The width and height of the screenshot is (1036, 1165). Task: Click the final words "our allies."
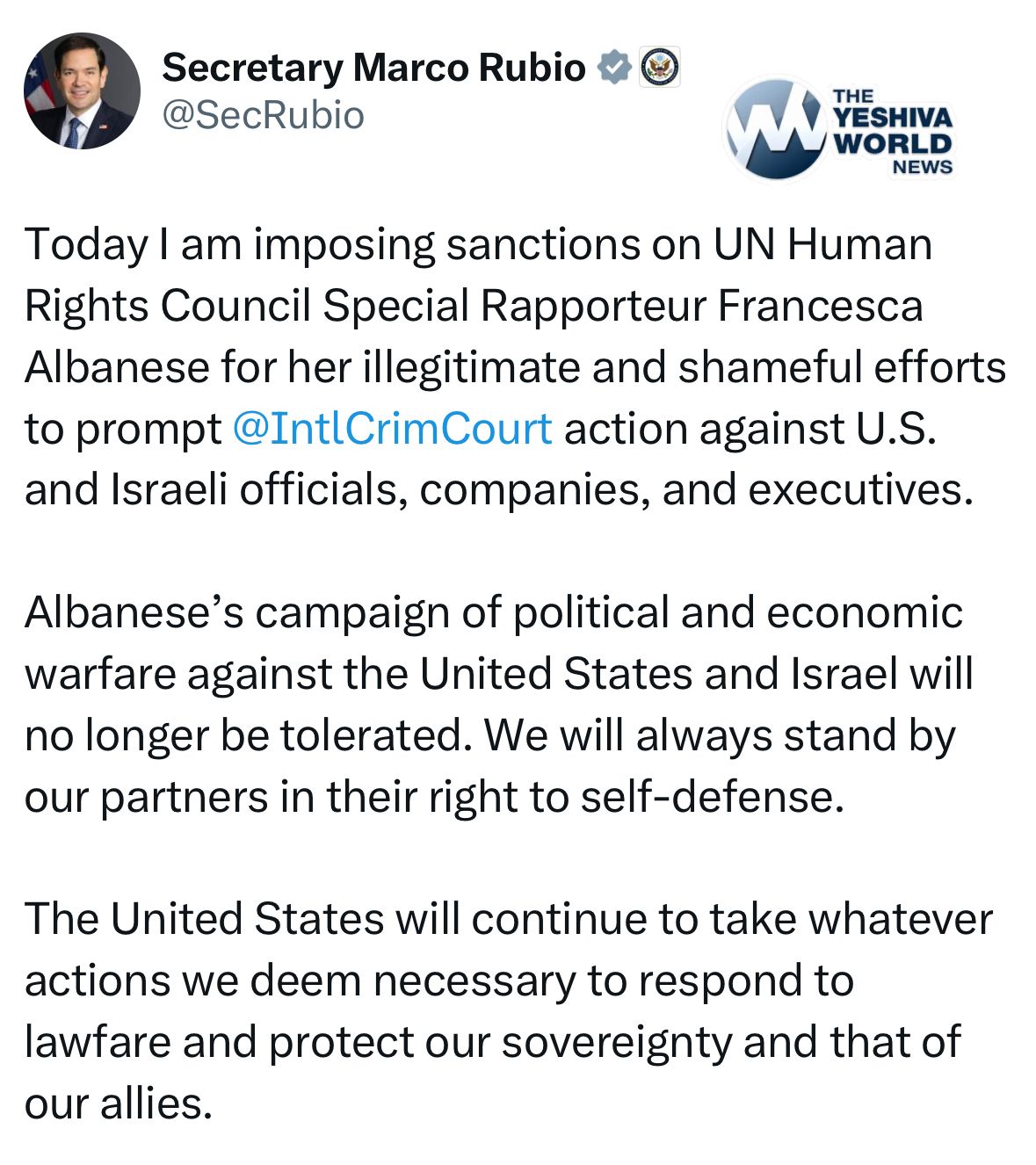pyautogui.click(x=119, y=1103)
